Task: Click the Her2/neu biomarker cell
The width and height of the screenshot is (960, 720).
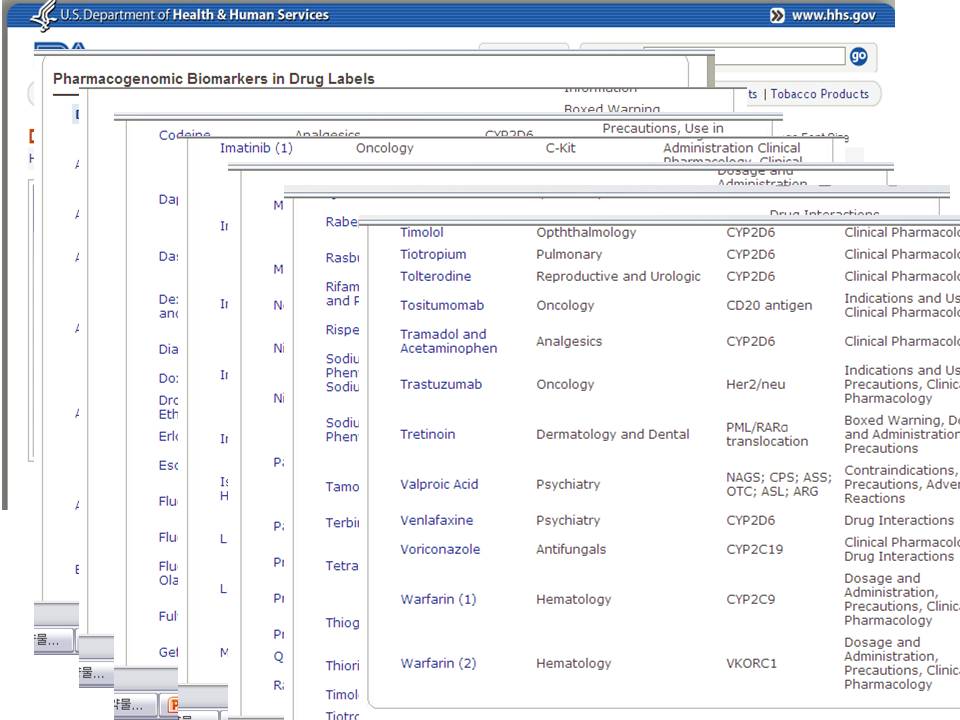Action: 756,384
